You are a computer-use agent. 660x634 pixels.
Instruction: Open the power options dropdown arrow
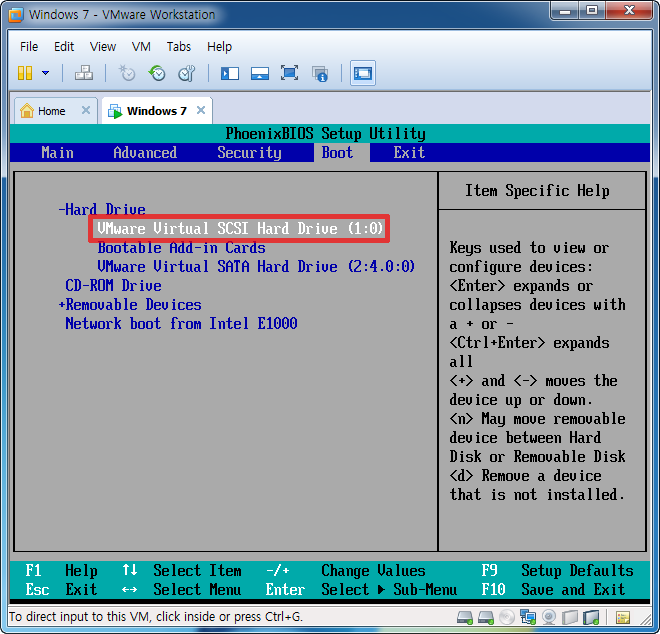[x=45, y=73]
